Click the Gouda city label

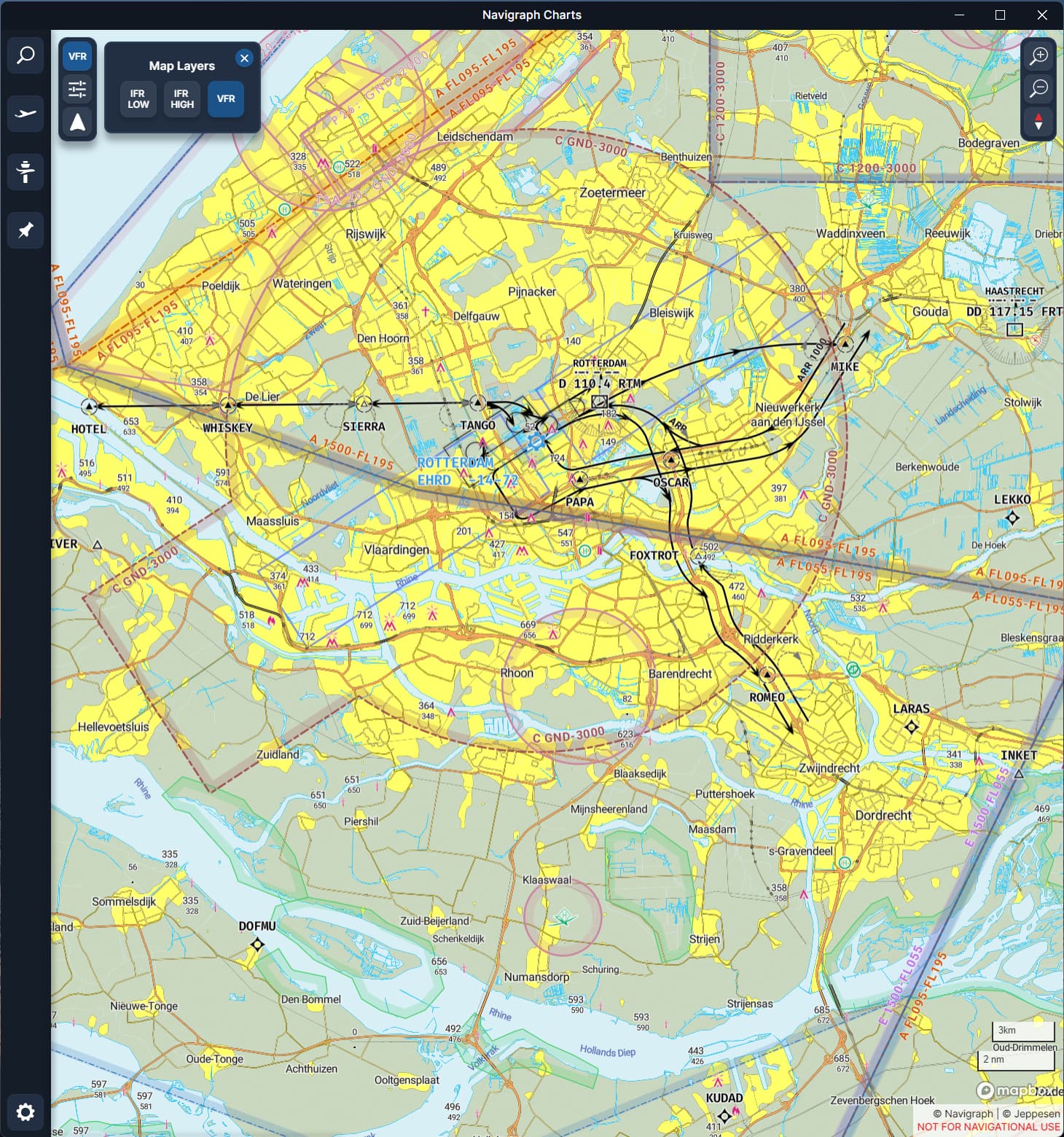coord(931,312)
